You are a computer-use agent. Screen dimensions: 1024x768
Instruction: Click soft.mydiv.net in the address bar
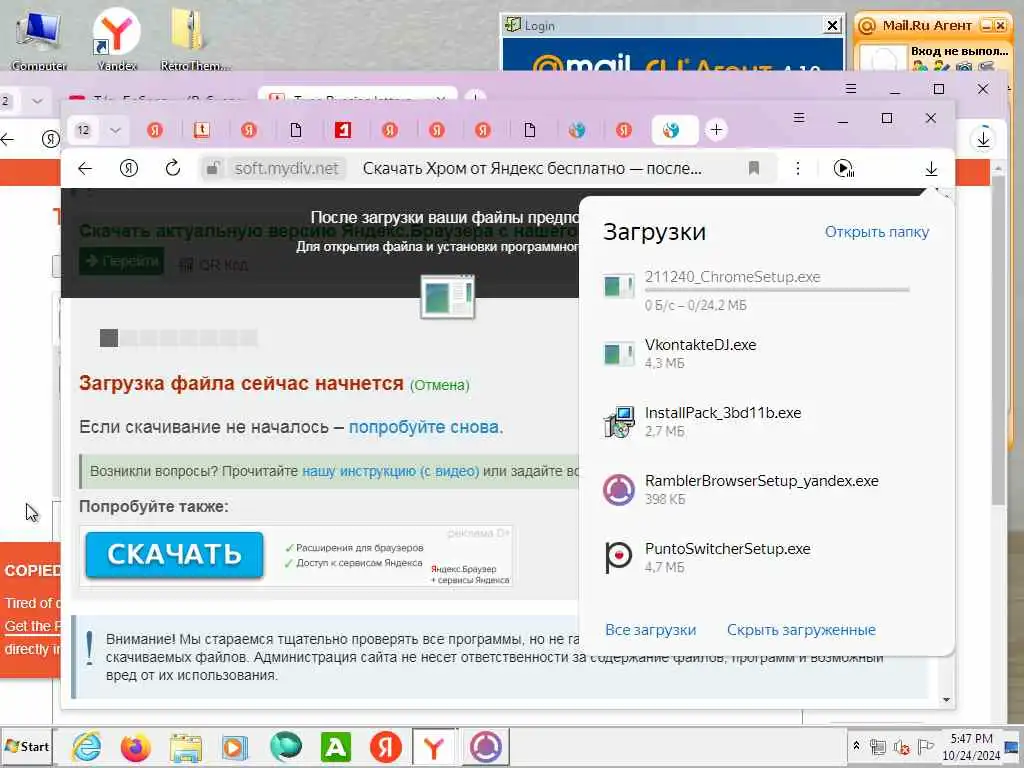point(287,168)
